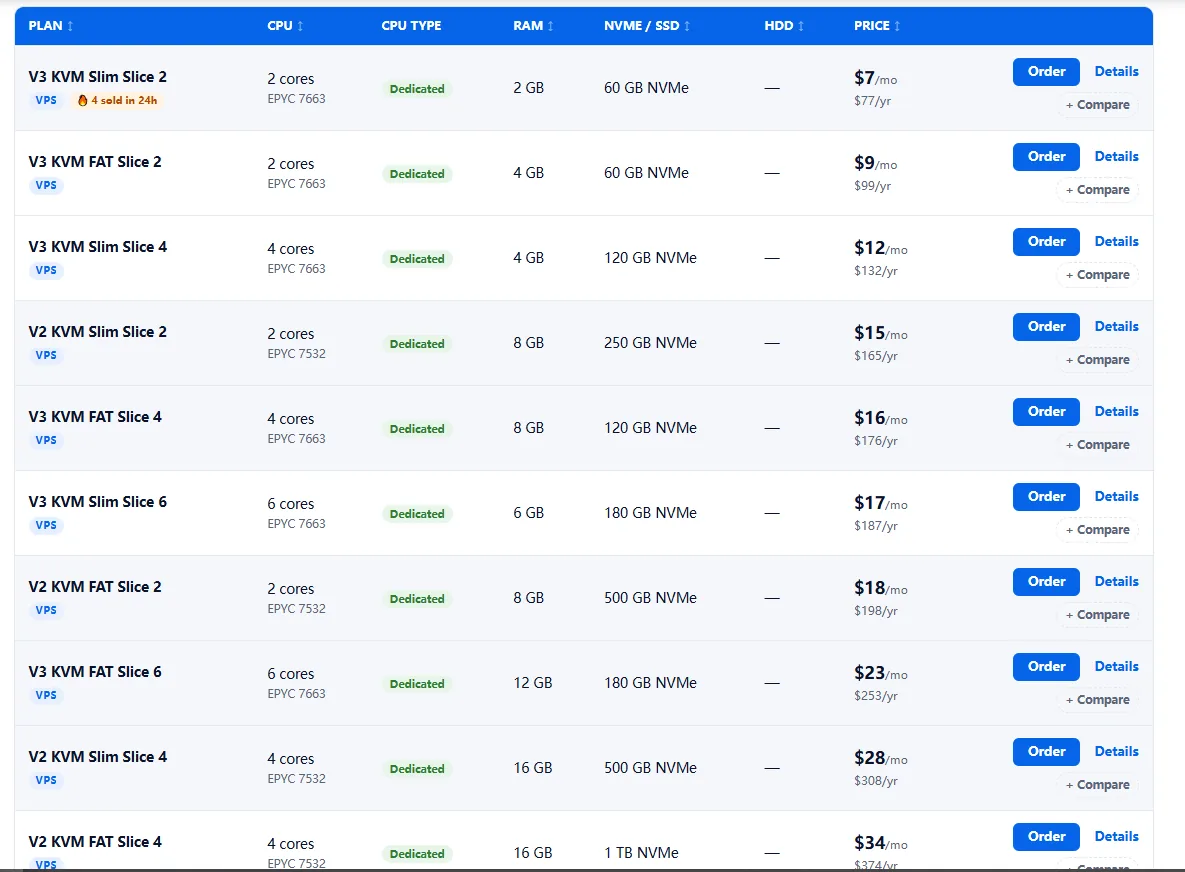Open Details for V2 KVM Slim Slice 4
The width and height of the screenshot is (1185, 872).
(x=1116, y=752)
